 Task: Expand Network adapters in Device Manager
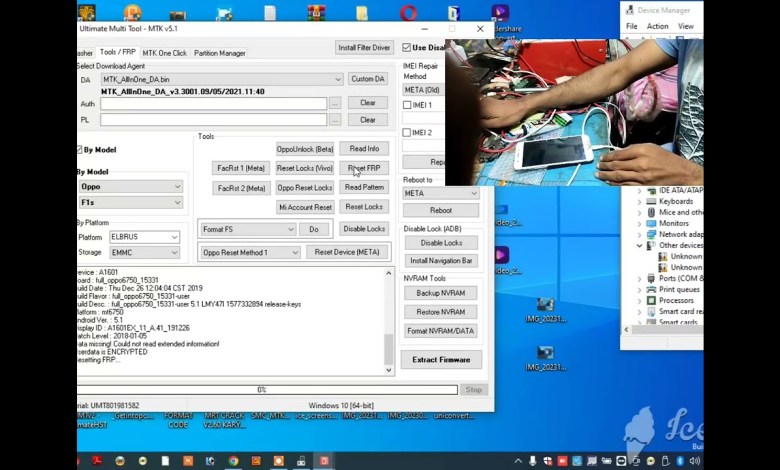640,235
